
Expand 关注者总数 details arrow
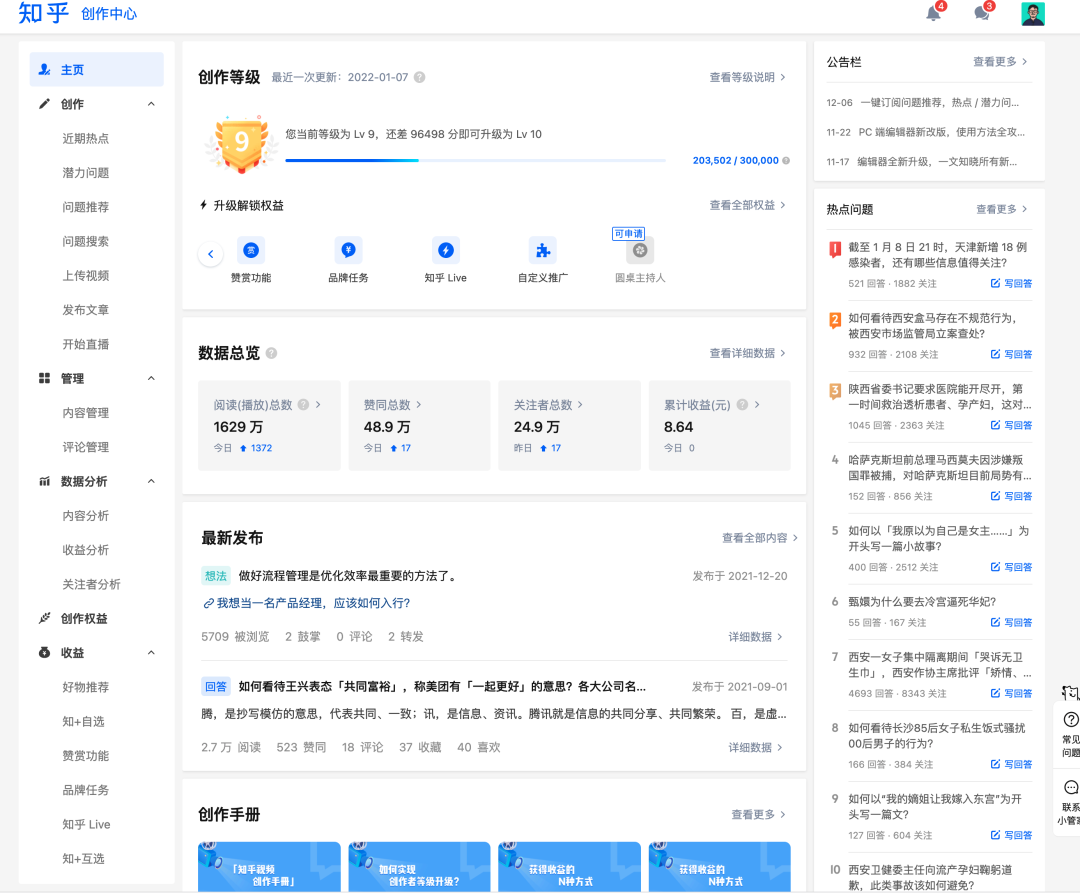tap(580, 405)
